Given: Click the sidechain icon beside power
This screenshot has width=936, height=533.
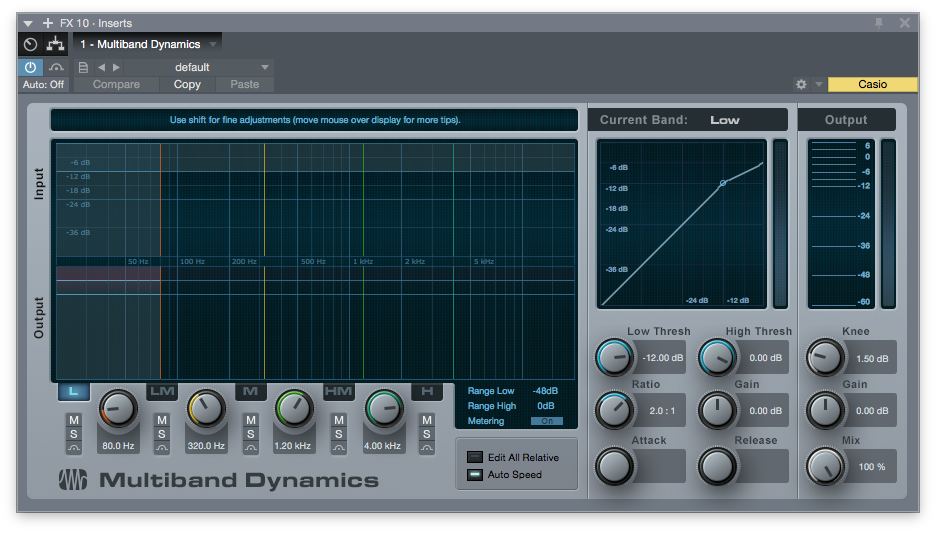Looking at the screenshot, I should pyautogui.click(x=56, y=67).
